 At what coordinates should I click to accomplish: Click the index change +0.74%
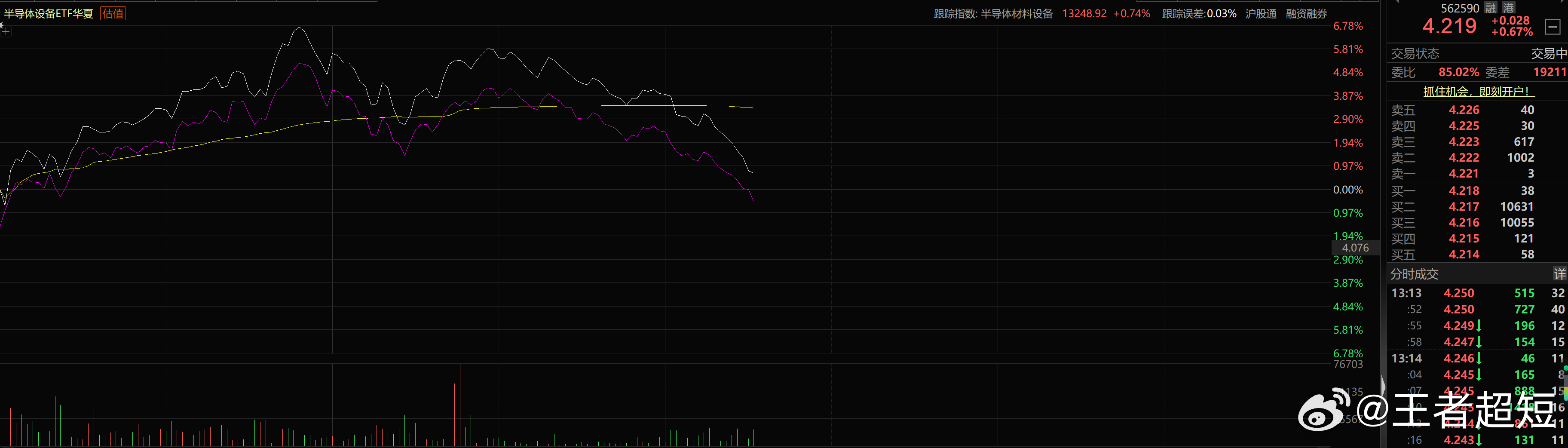point(1132,13)
